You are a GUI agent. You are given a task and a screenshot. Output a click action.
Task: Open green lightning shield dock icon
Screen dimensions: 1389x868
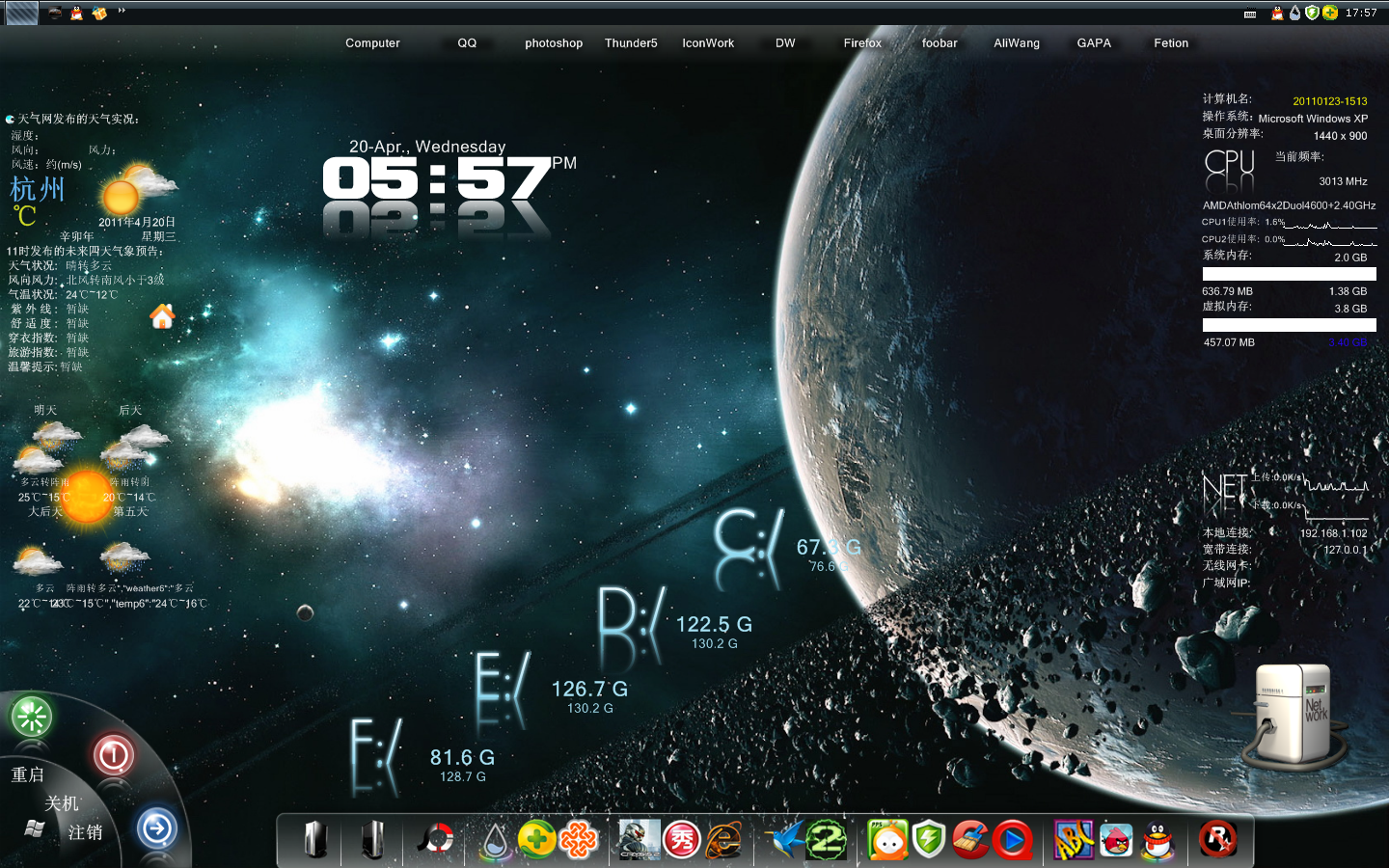[x=929, y=840]
